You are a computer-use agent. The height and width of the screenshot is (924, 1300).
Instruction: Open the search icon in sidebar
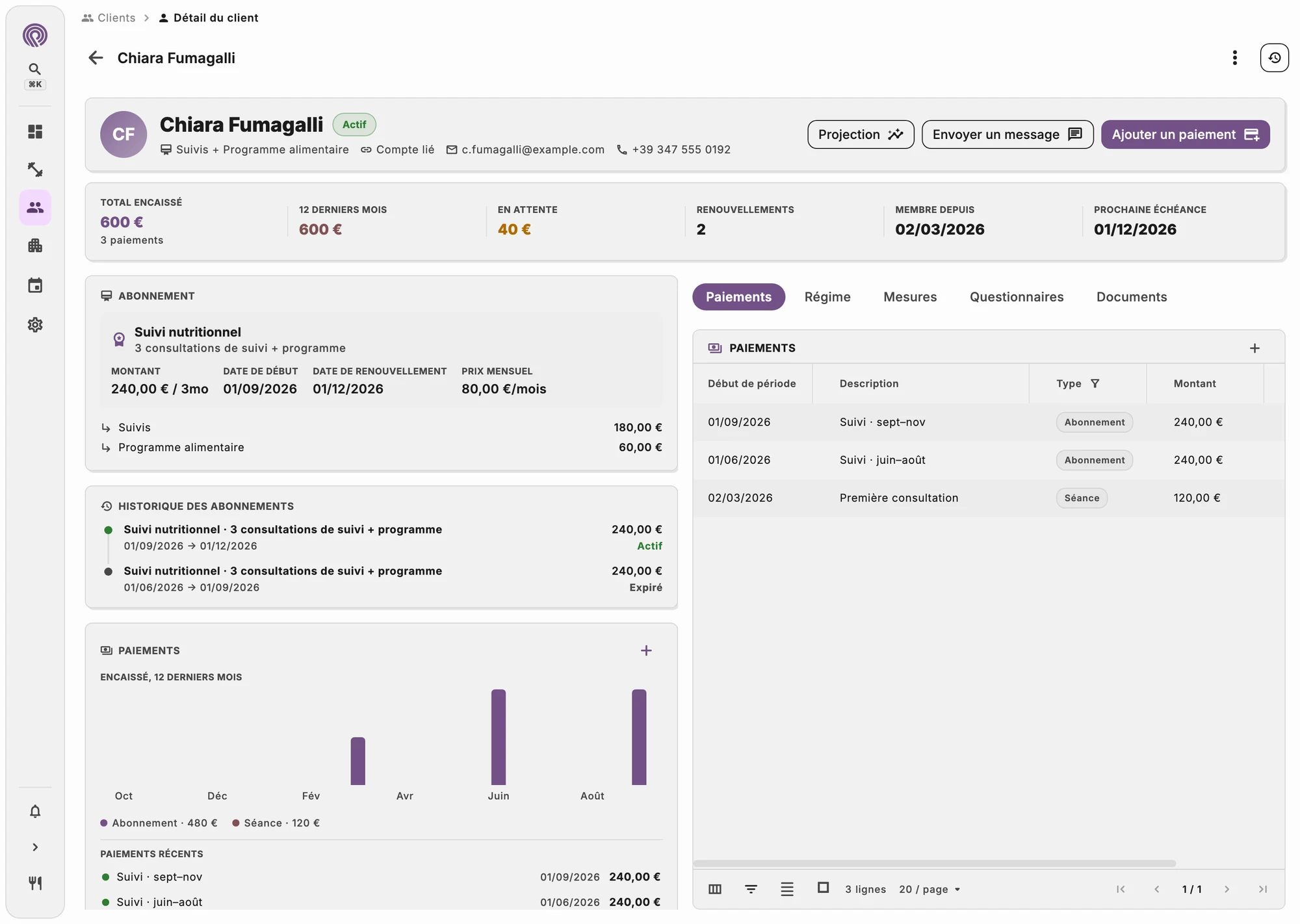(x=35, y=69)
